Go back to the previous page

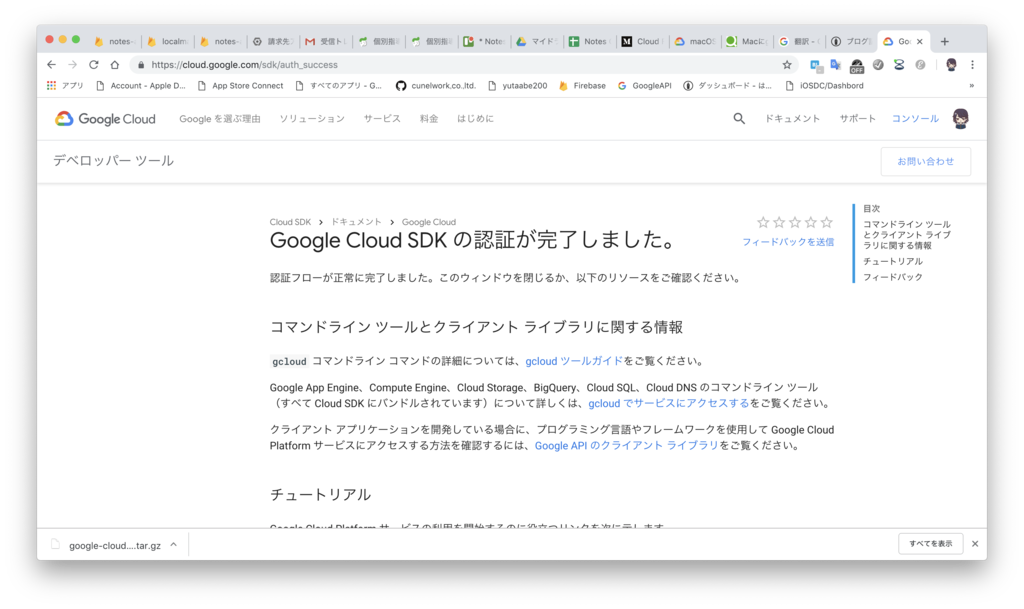[x=52, y=65]
